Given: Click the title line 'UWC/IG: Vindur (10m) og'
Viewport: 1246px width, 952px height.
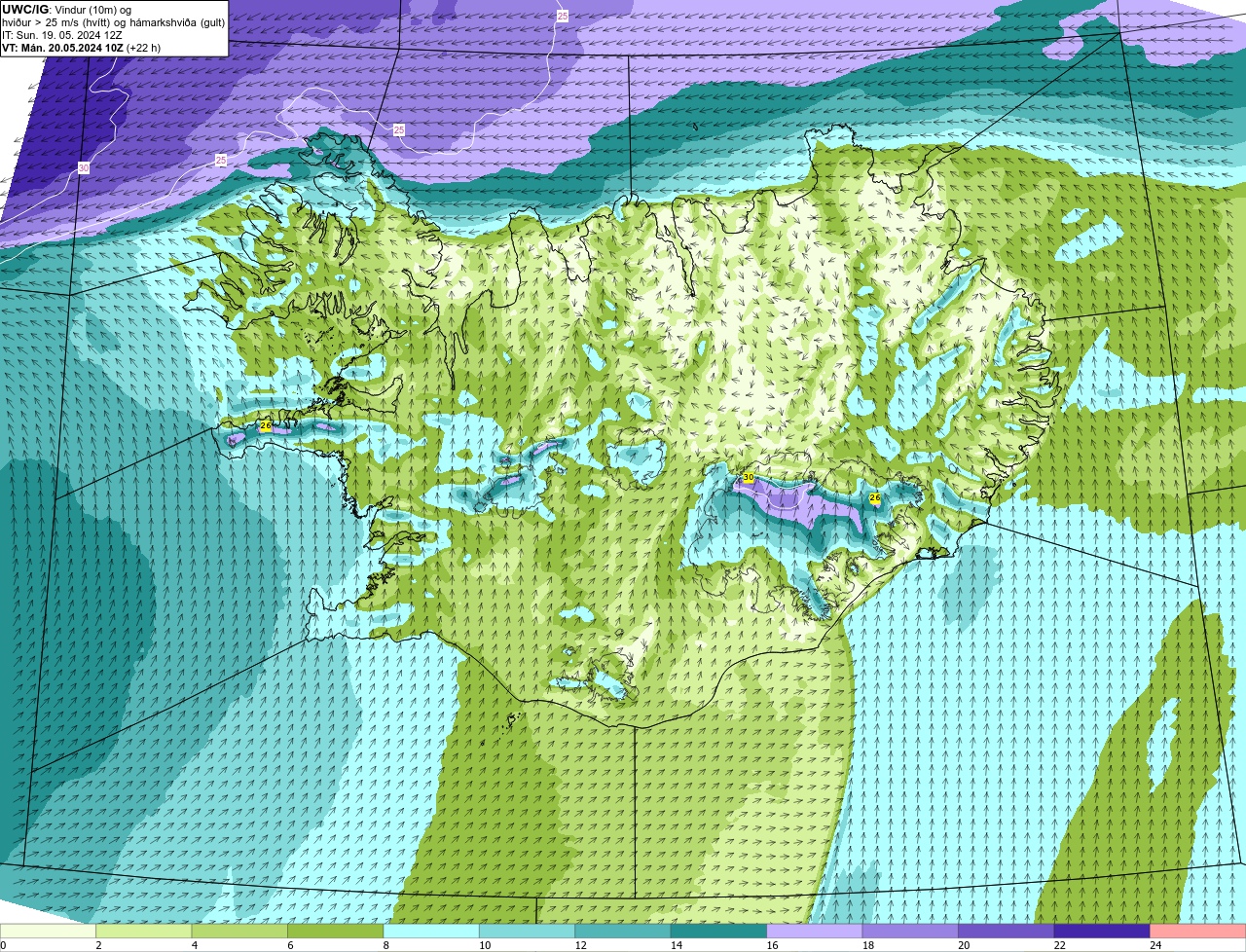Looking at the screenshot, I should click(66, 9).
